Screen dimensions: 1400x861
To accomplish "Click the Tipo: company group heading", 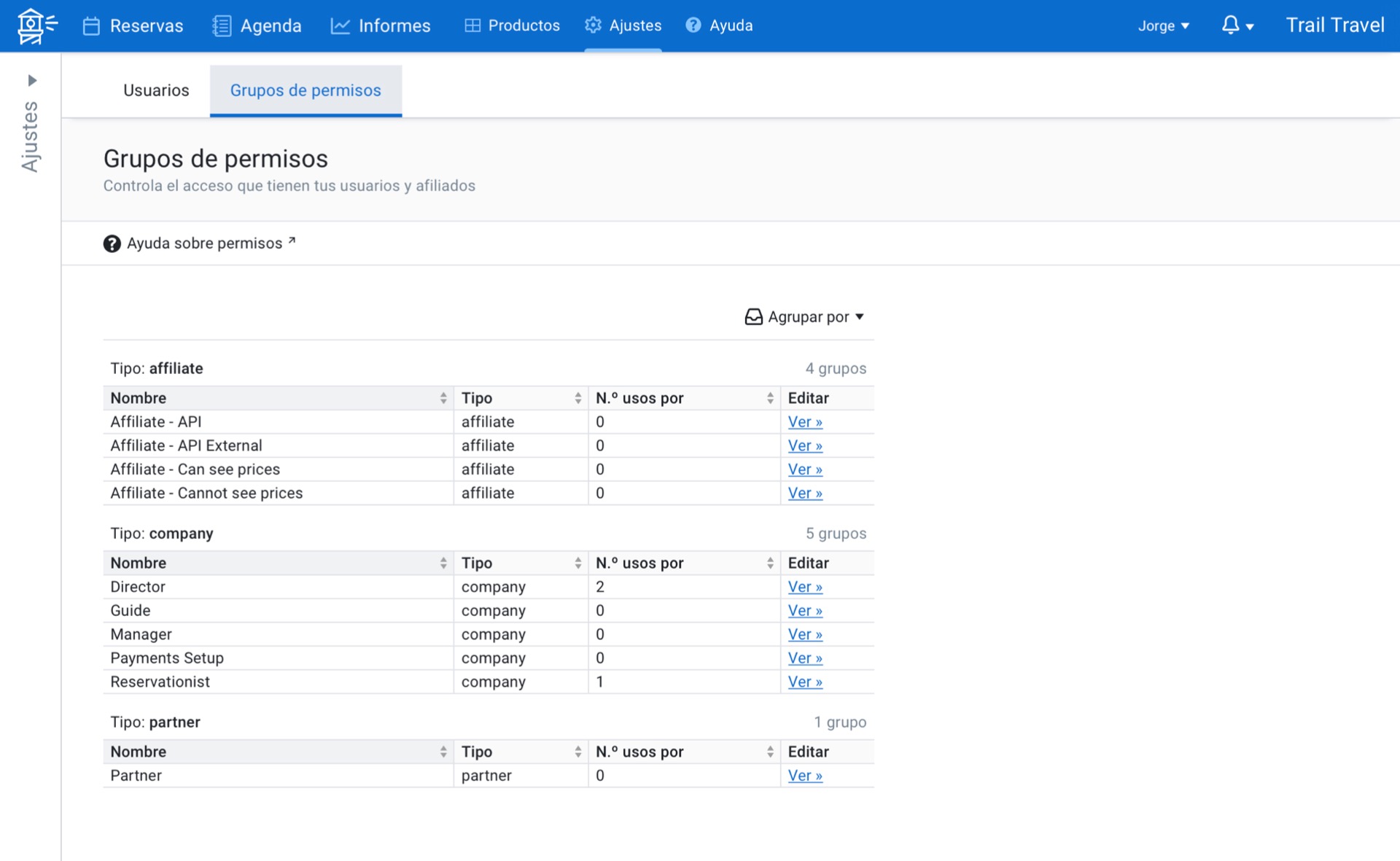I will tap(162, 534).
